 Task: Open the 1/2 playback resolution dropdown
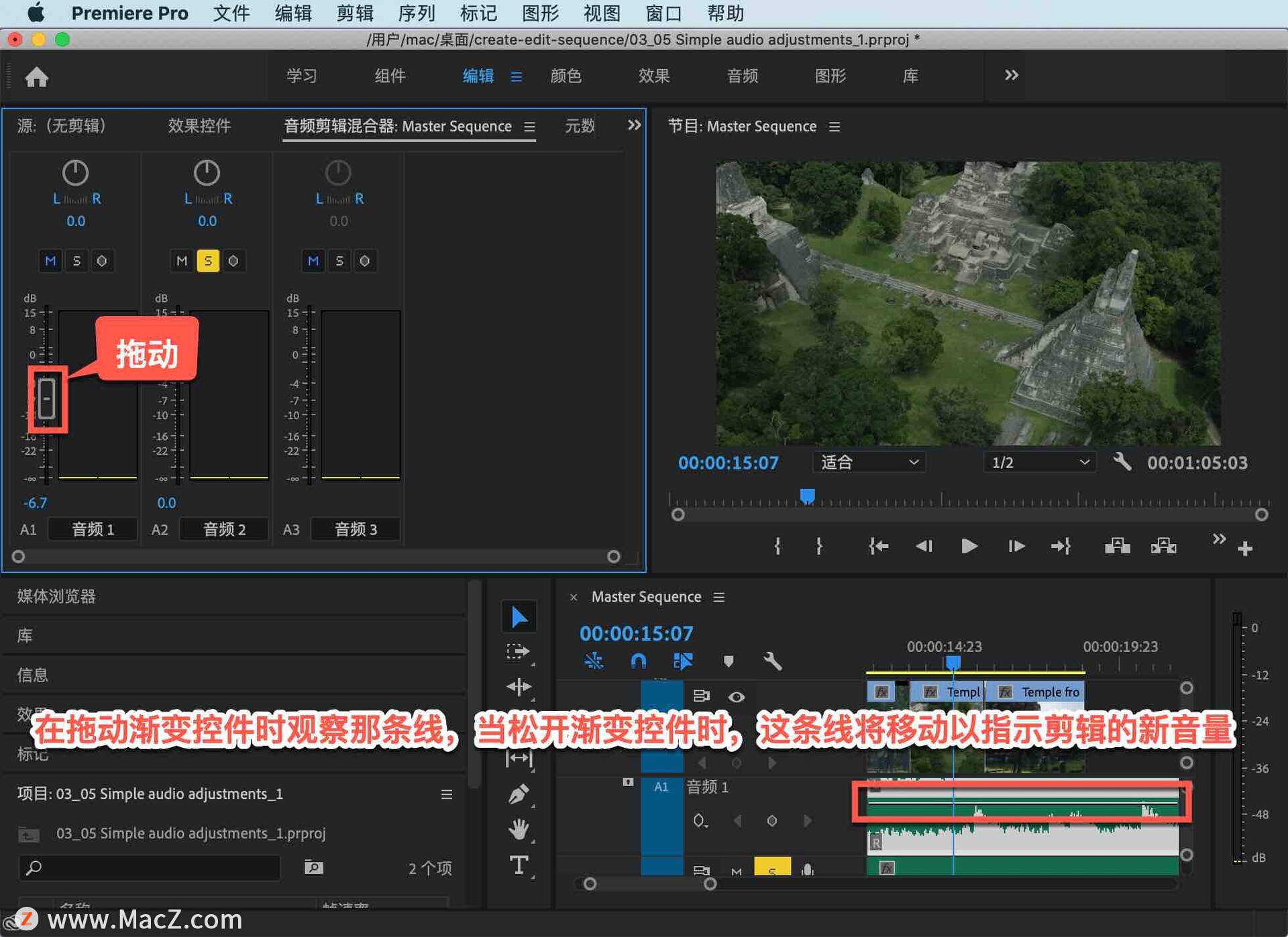1038,462
